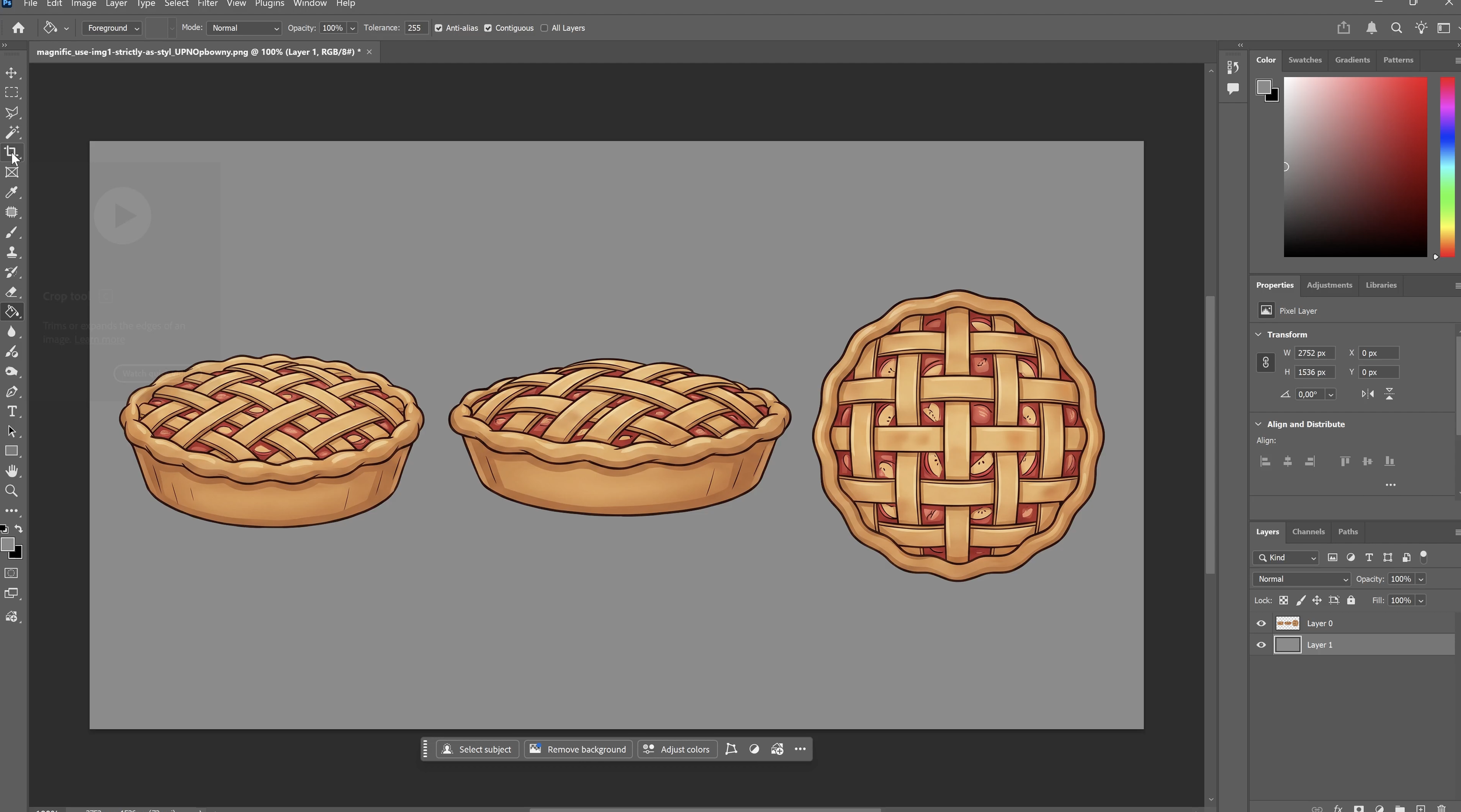The height and width of the screenshot is (812, 1461).
Task: Select the Lasso tool
Action: click(x=12, y=113)
